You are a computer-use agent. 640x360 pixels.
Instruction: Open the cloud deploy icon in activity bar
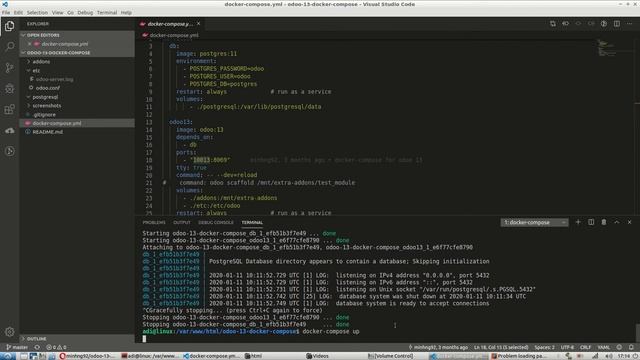pyautogui.click(x=9, y=131)
